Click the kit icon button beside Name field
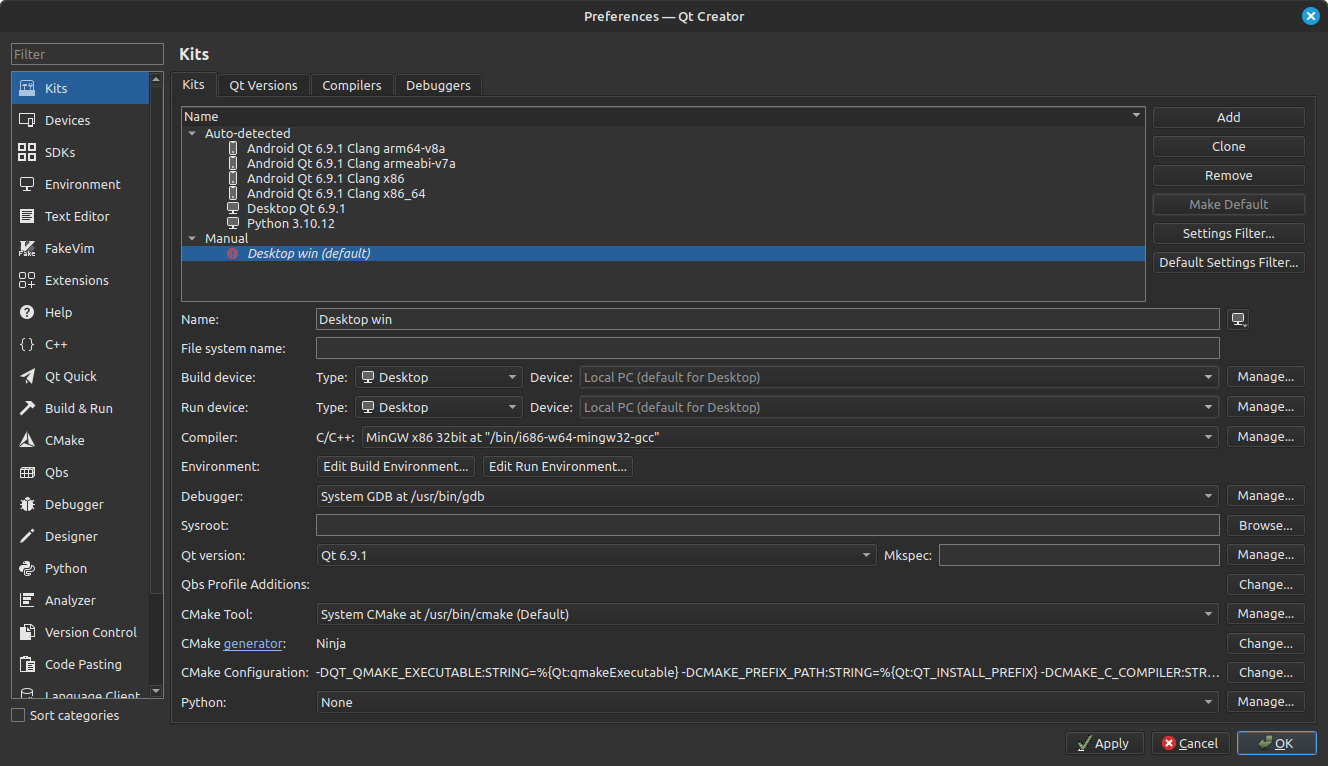Viewport: 1328px width, 766px height. (1239, 319)
